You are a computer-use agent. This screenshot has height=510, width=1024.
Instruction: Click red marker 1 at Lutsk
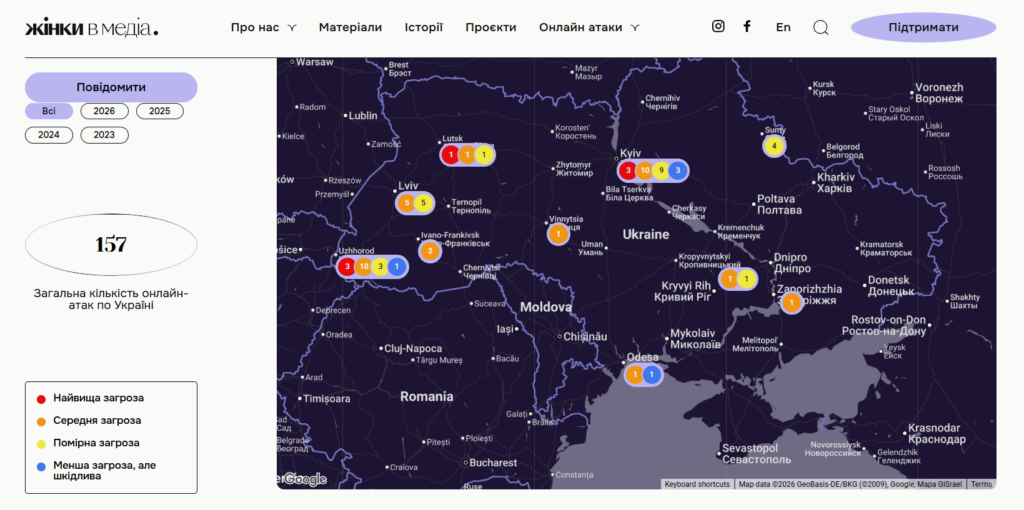point(450,155)
